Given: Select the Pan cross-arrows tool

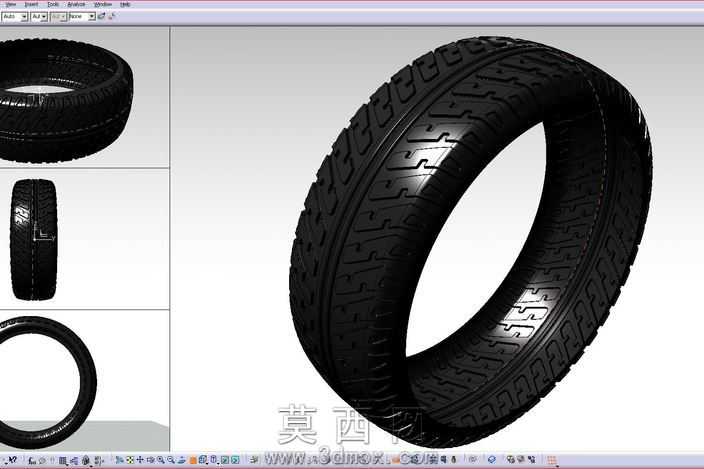Looking at the screenshot, I should [x=140, y=460].
